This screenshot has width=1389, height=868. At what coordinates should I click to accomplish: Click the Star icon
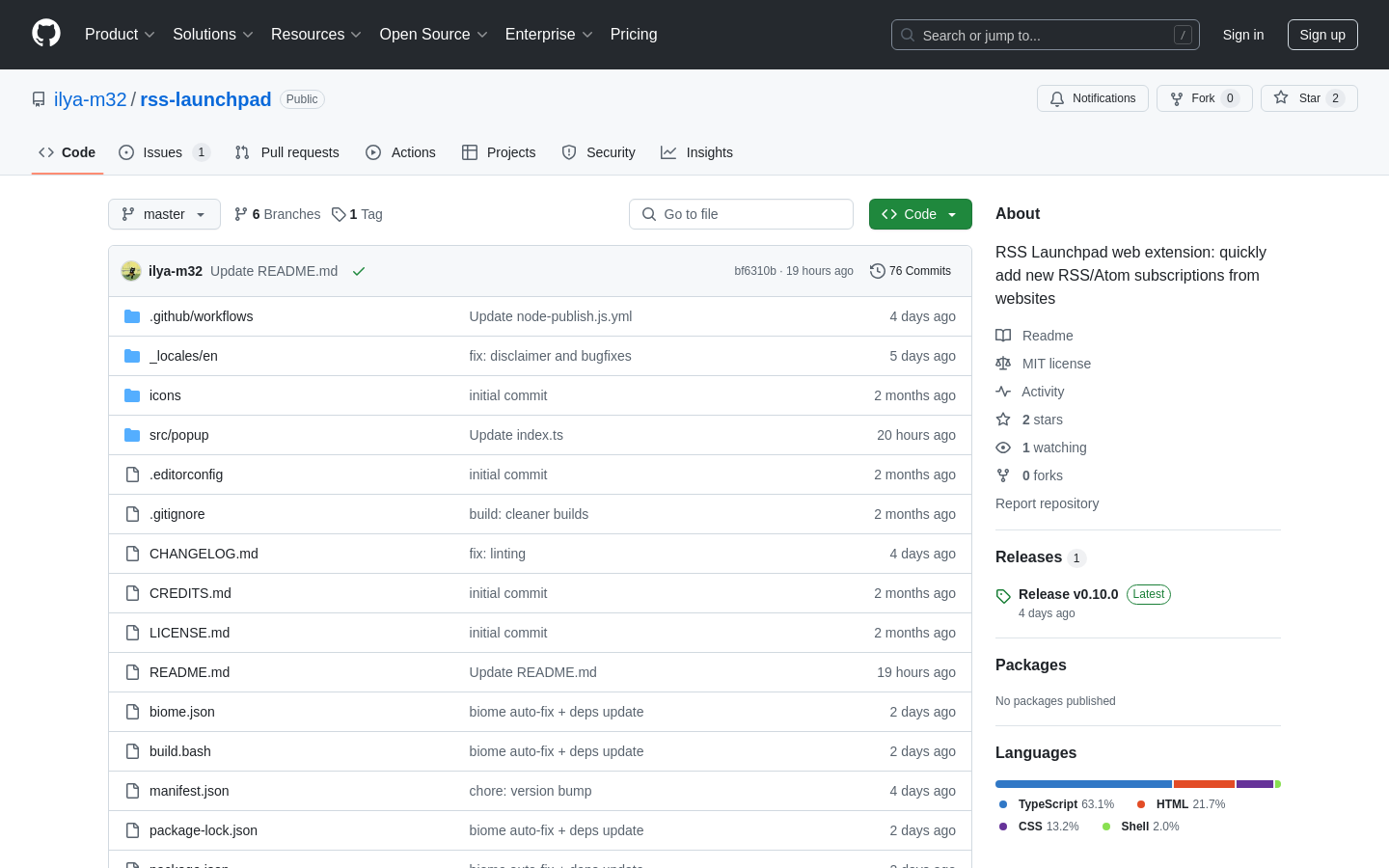click(1281, 97)
